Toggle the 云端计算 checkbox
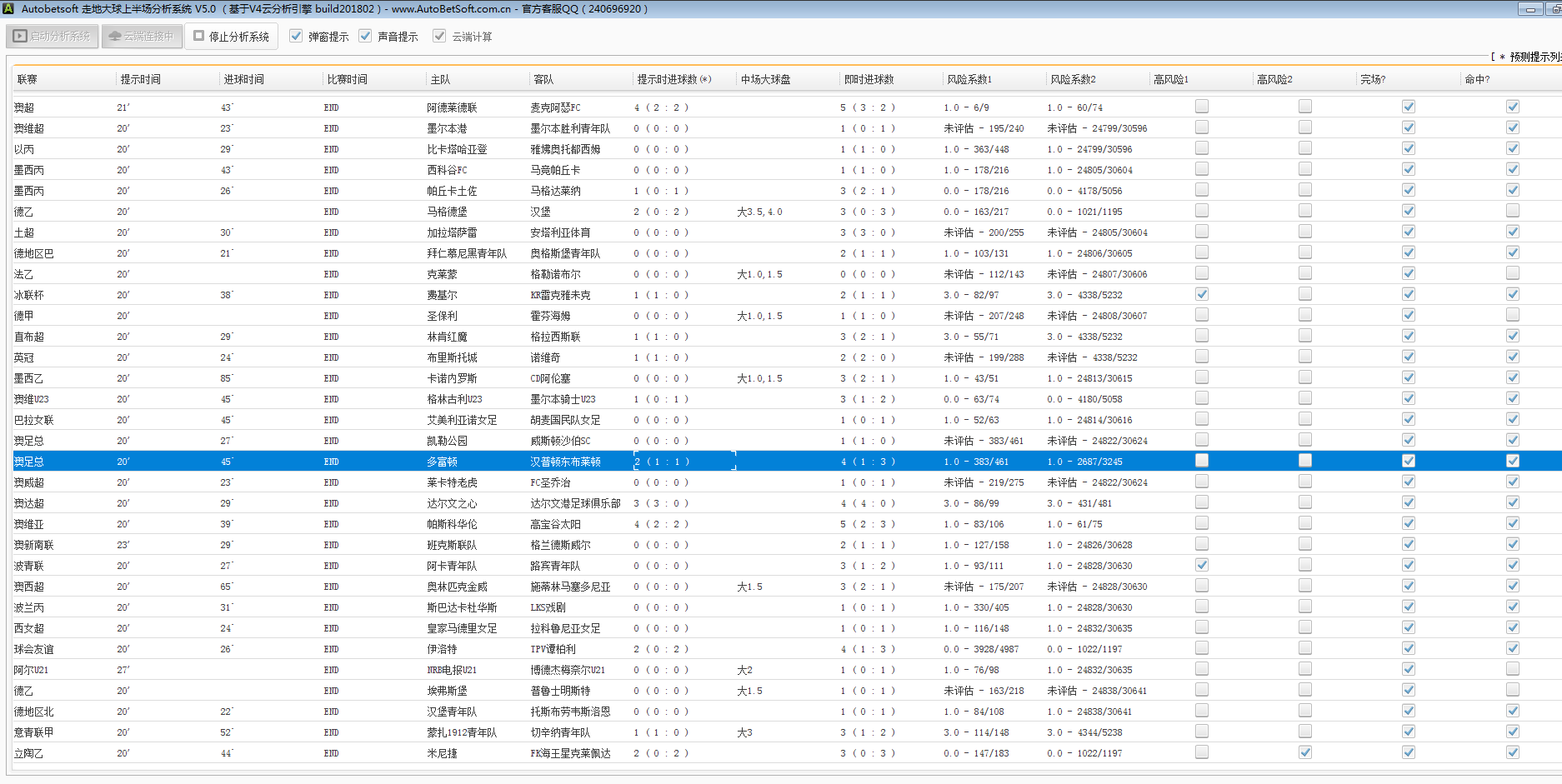1562x784 pixels. pos(439,37)
